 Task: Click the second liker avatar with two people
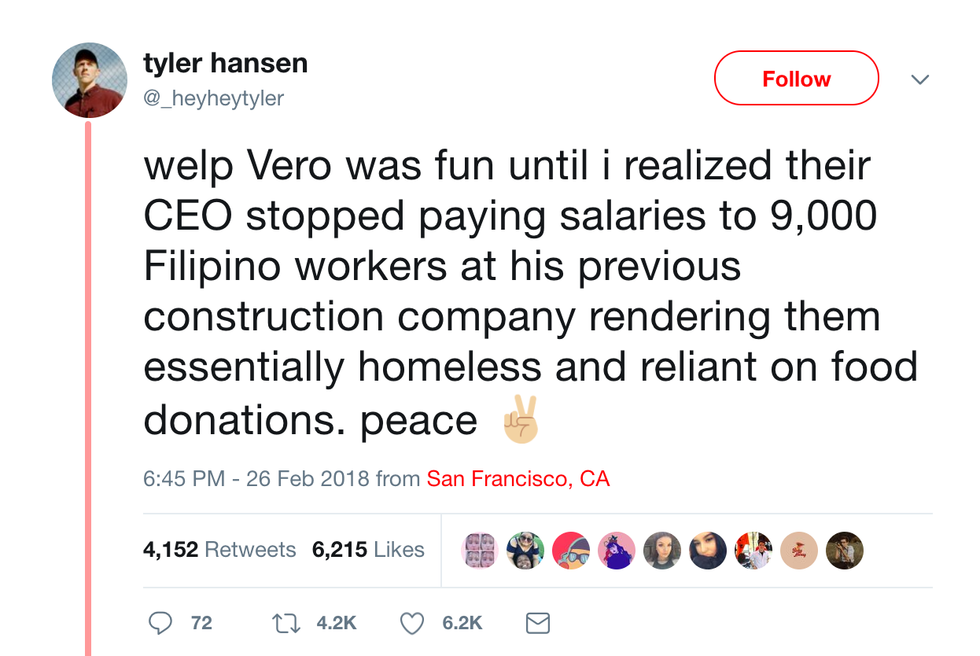[x=525, y=550]
